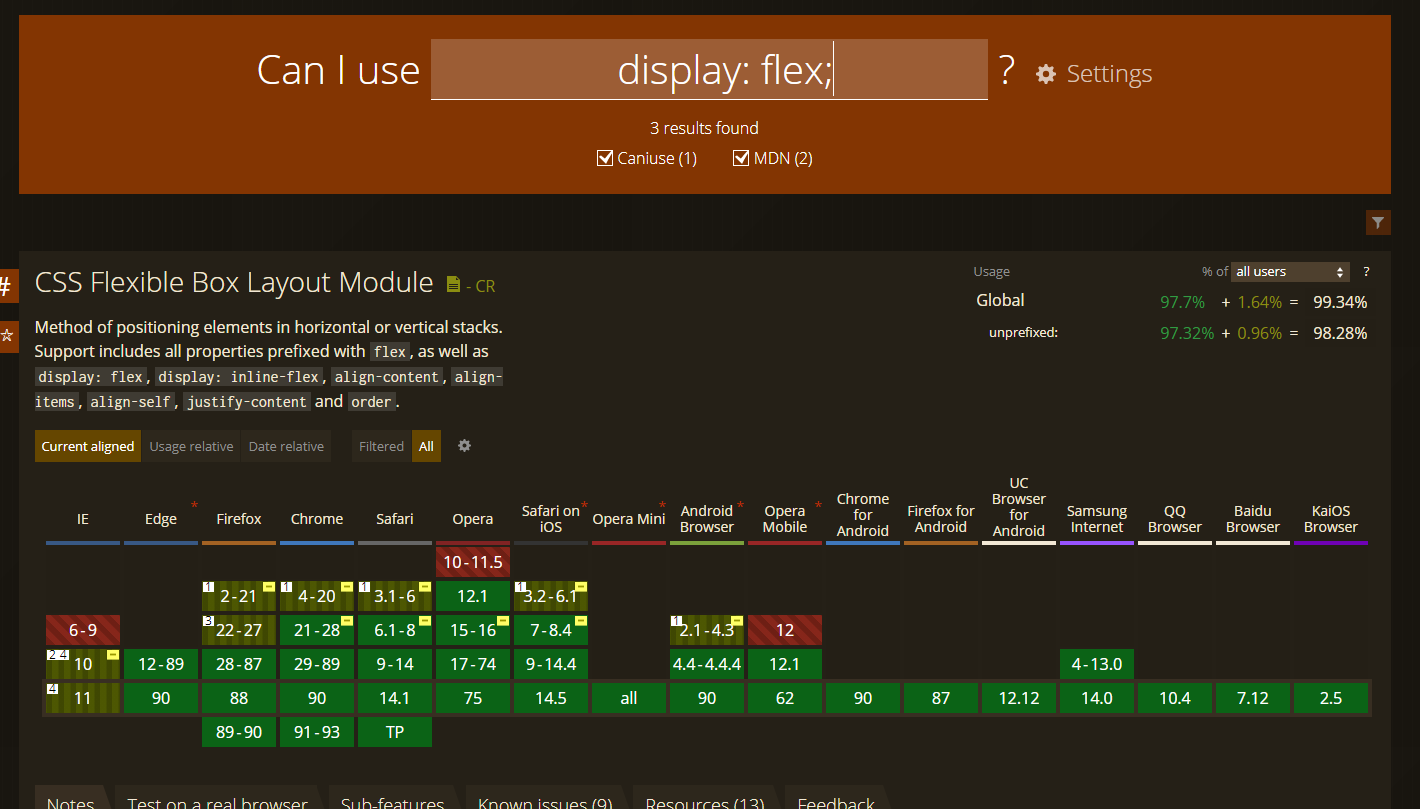Open the Resources (13) tab
Viewport: 1420px width, 809px height.
click(x=705, y=798)
